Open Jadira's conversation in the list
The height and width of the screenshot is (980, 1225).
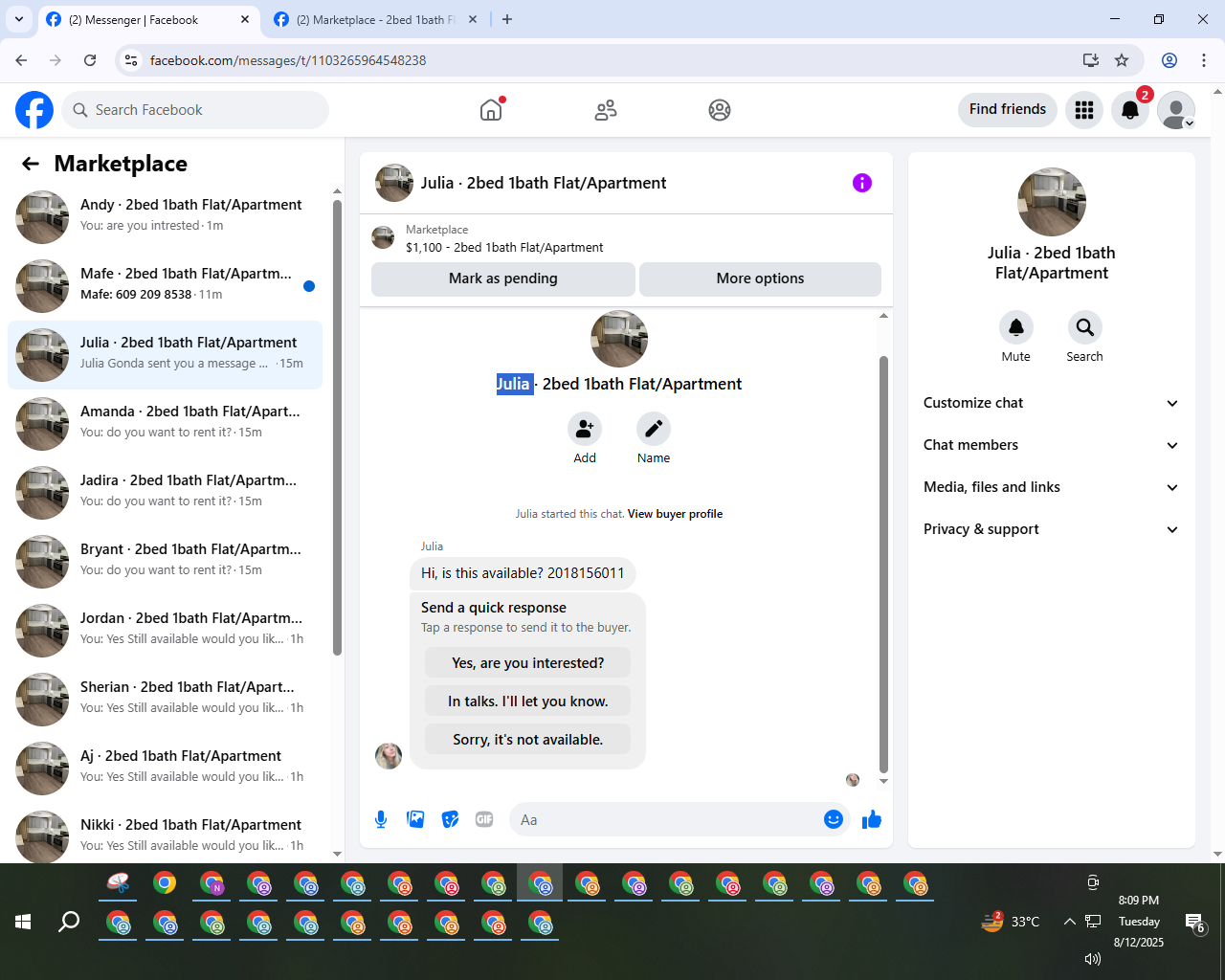pos(165,493)
